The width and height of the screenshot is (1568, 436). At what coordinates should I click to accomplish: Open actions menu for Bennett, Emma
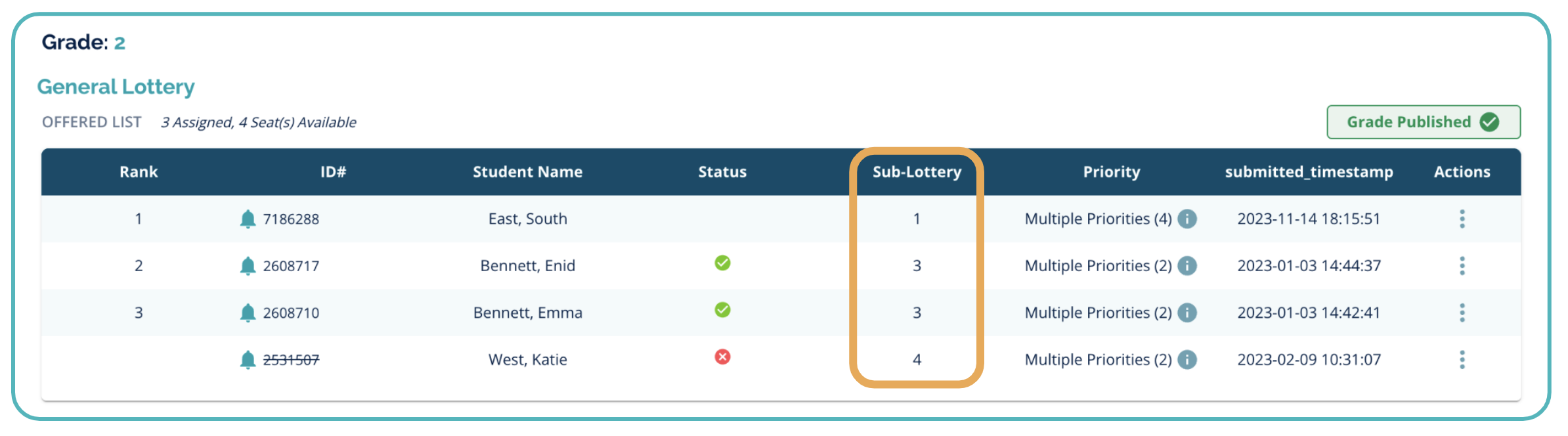click(1462, 313)
